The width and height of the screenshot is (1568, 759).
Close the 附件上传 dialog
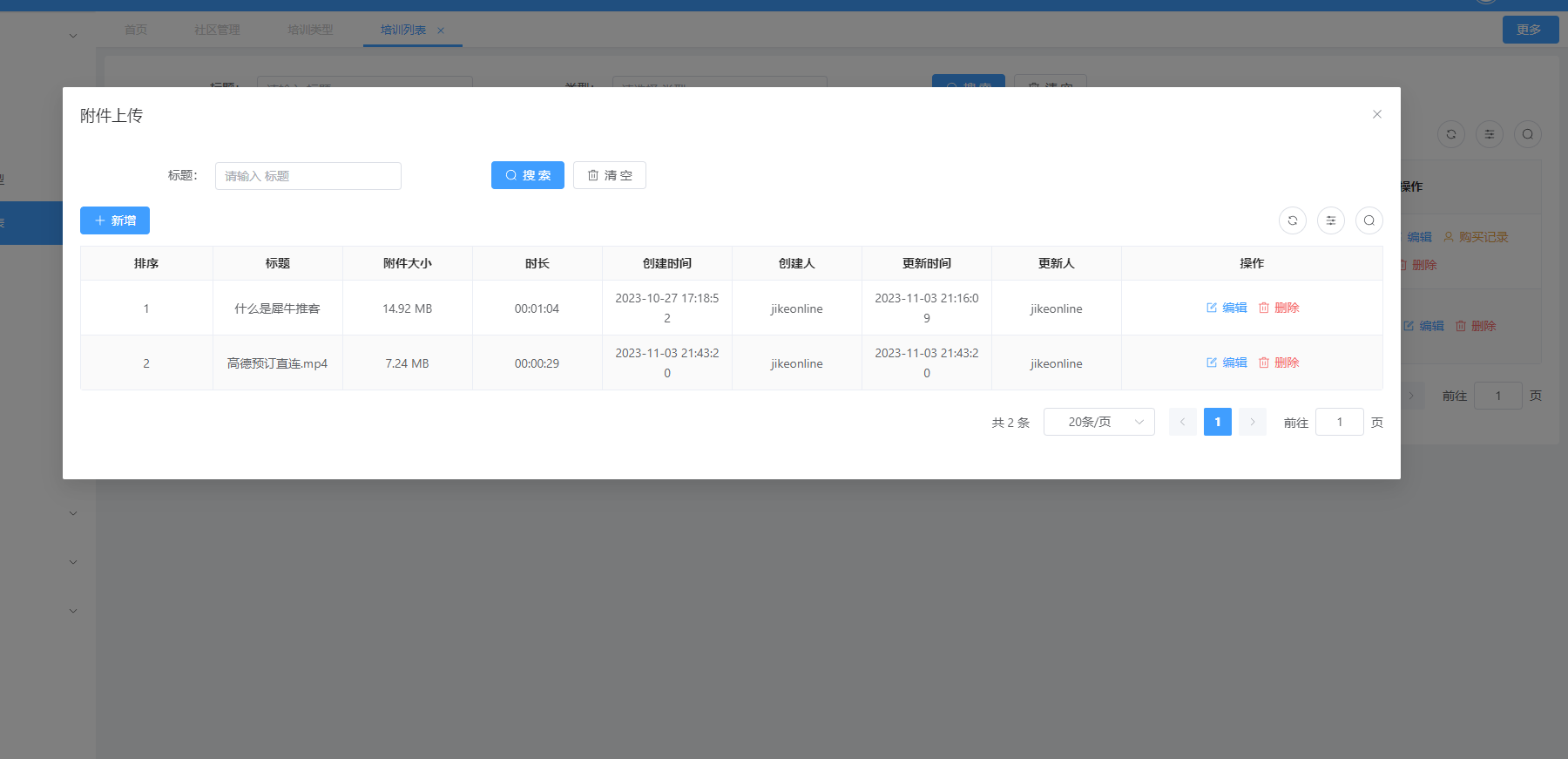click(1376, 114)
